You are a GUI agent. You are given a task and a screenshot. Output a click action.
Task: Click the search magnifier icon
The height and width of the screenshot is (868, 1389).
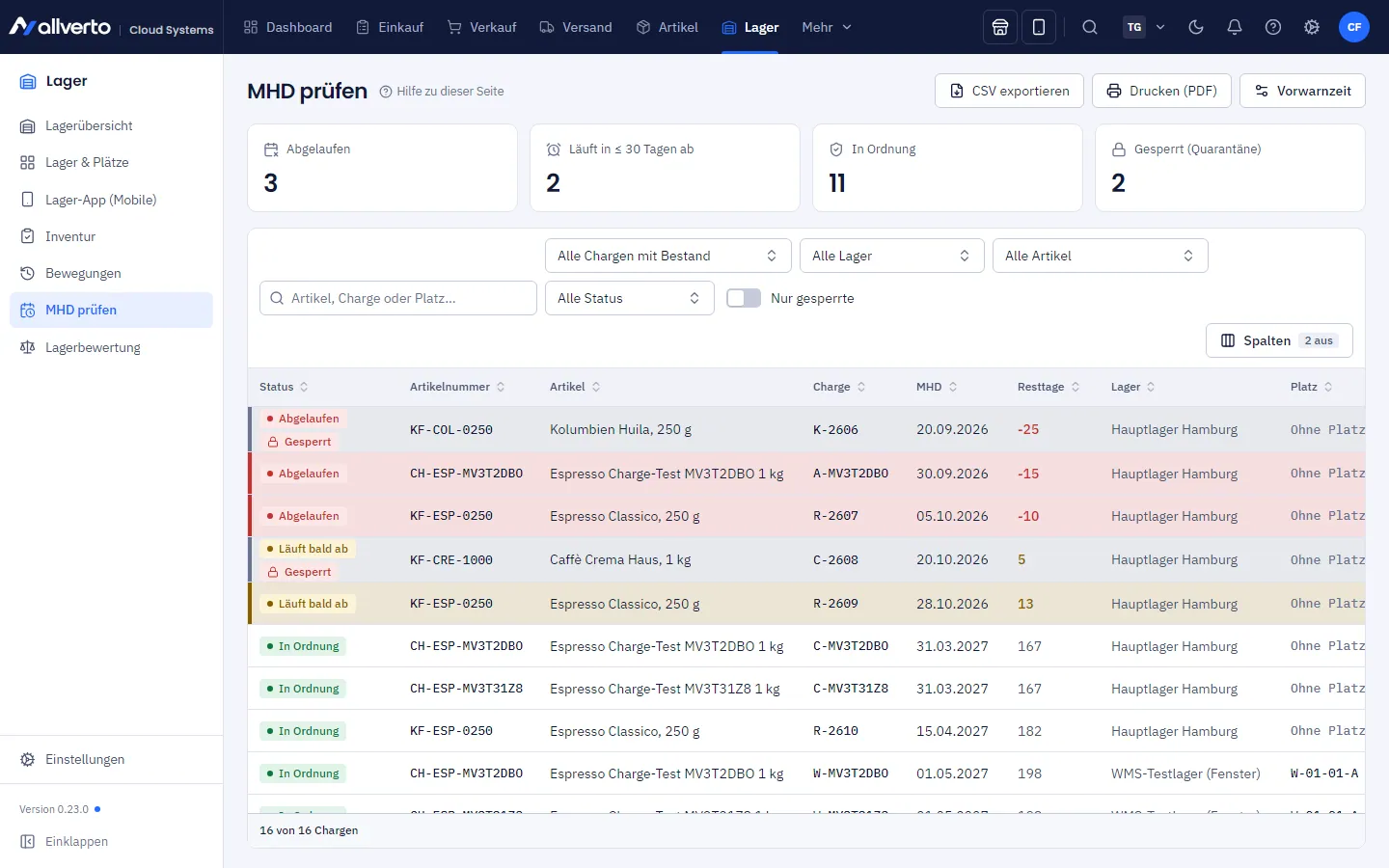1090,27
